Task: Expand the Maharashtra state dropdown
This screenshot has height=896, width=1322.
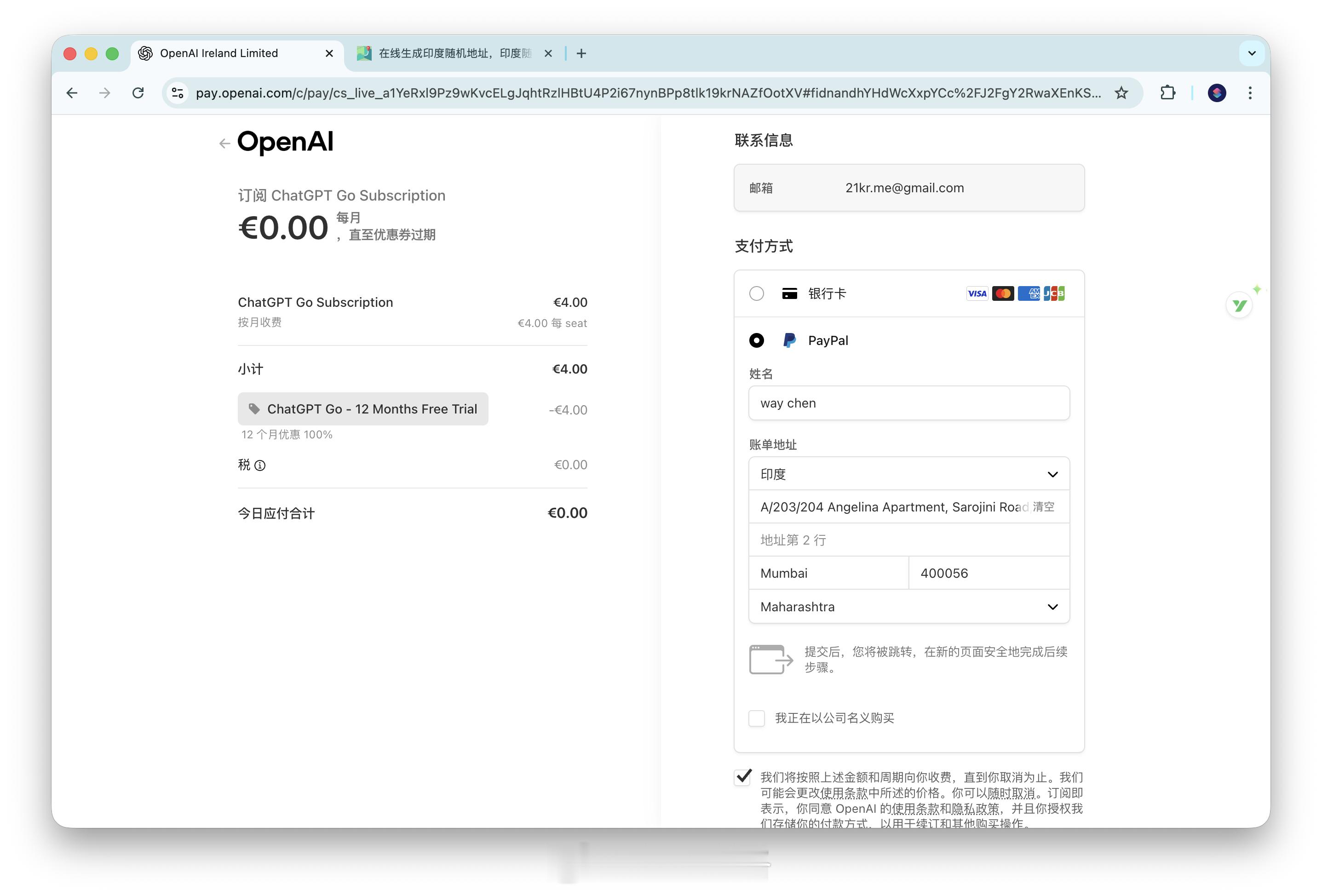Action: pos(908,606)
